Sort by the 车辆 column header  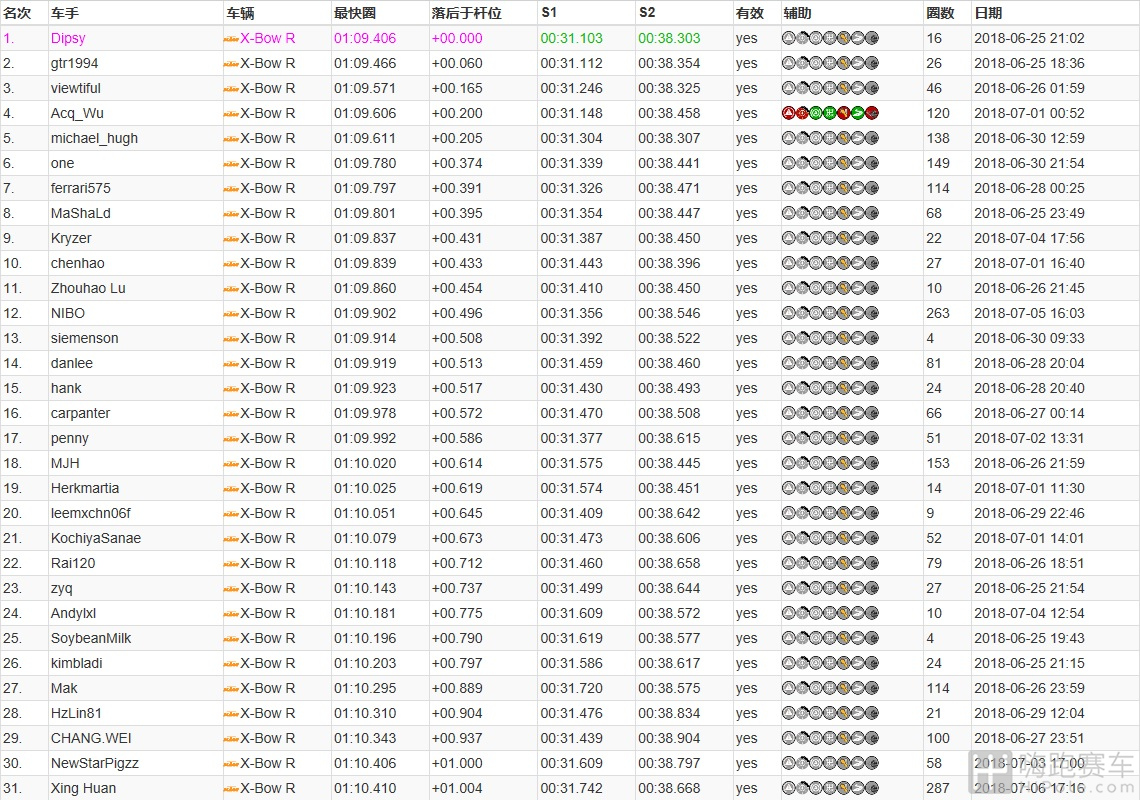pyautogui.click(x=240, y=13)
